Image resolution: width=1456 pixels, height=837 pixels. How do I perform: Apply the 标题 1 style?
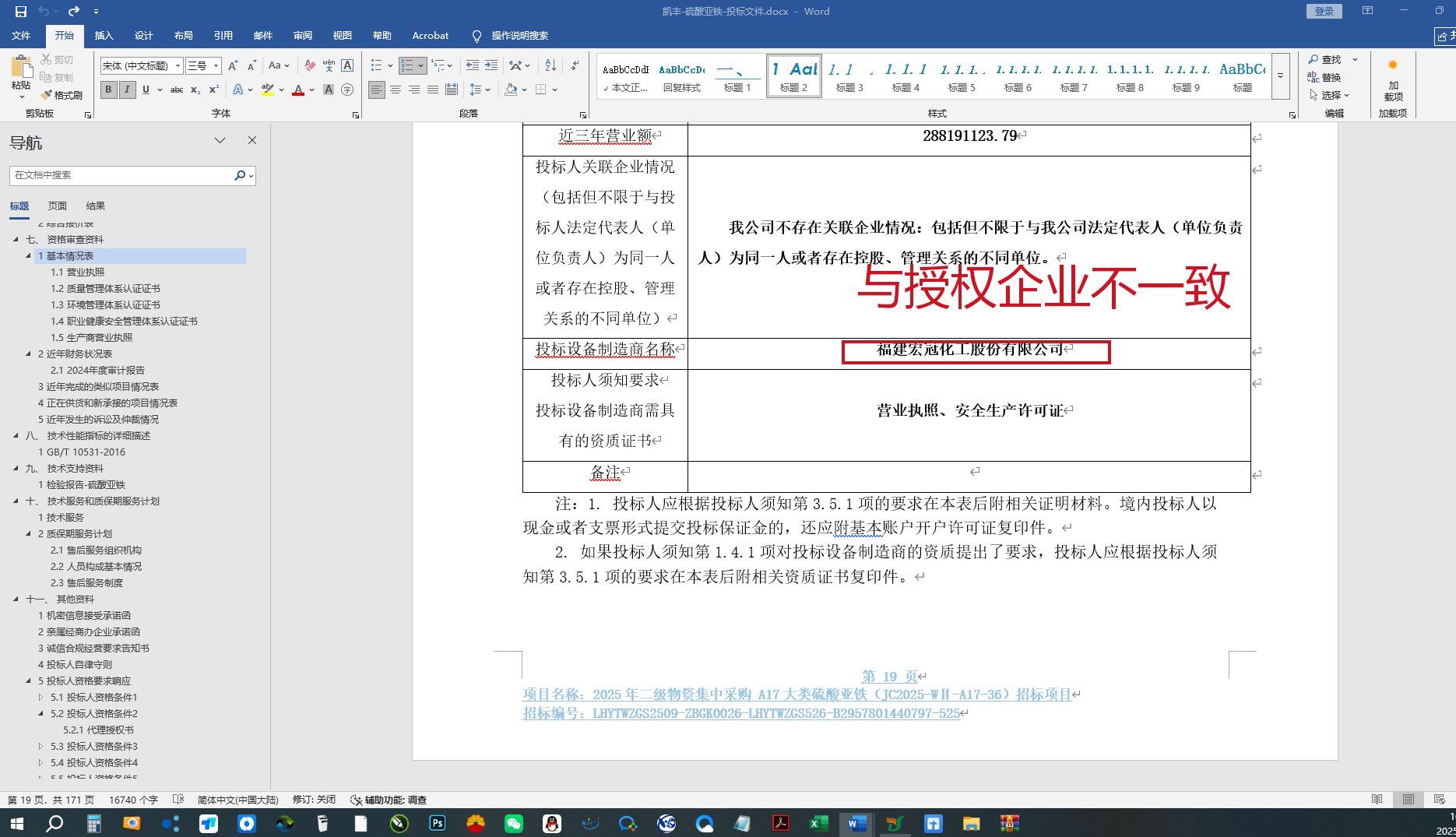737,76
